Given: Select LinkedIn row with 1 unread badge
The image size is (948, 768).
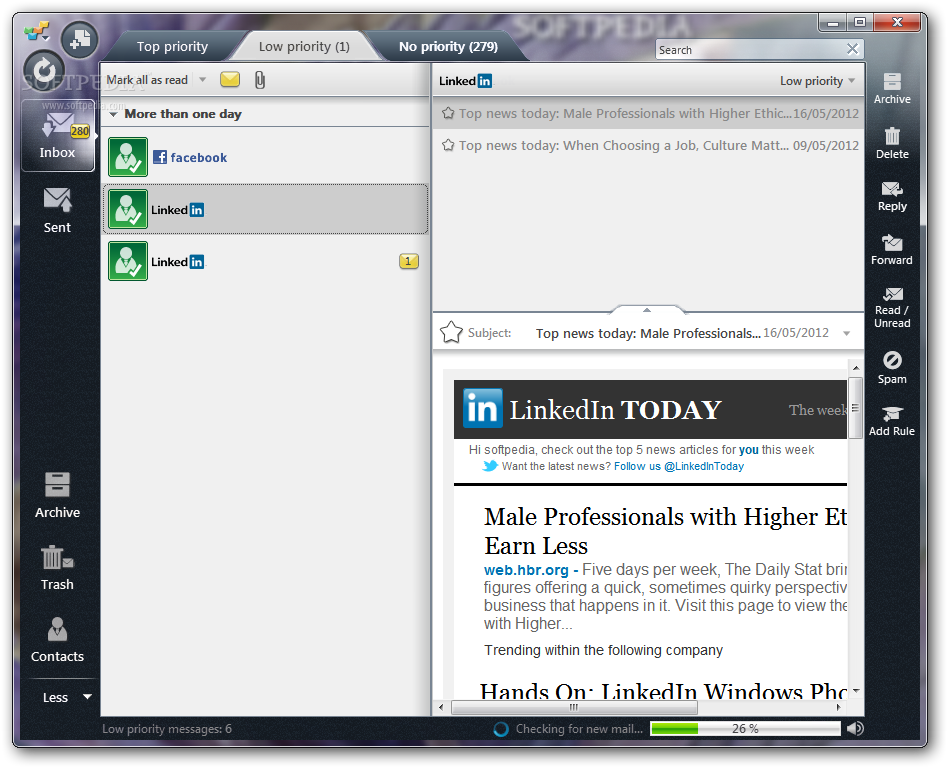Looking at the screenshot, I should (265, 261).
